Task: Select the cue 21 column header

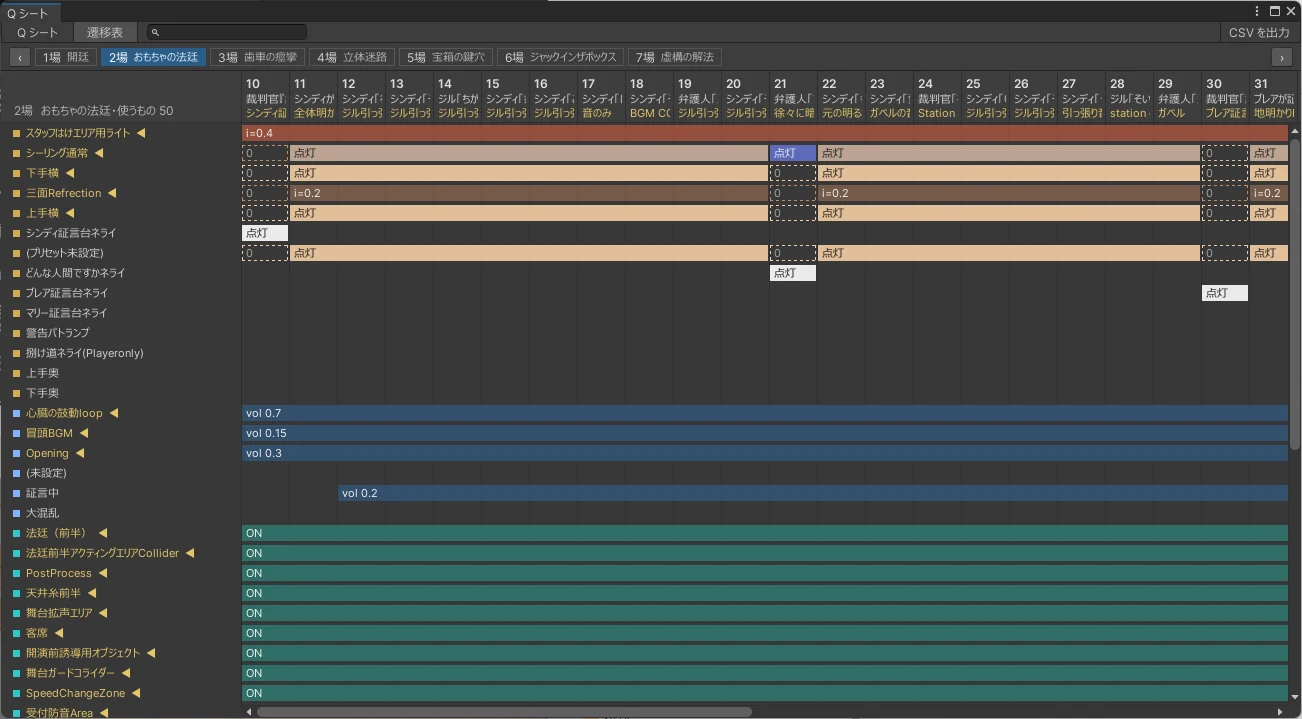Action: pyautogui.click(x=793, y=98)
